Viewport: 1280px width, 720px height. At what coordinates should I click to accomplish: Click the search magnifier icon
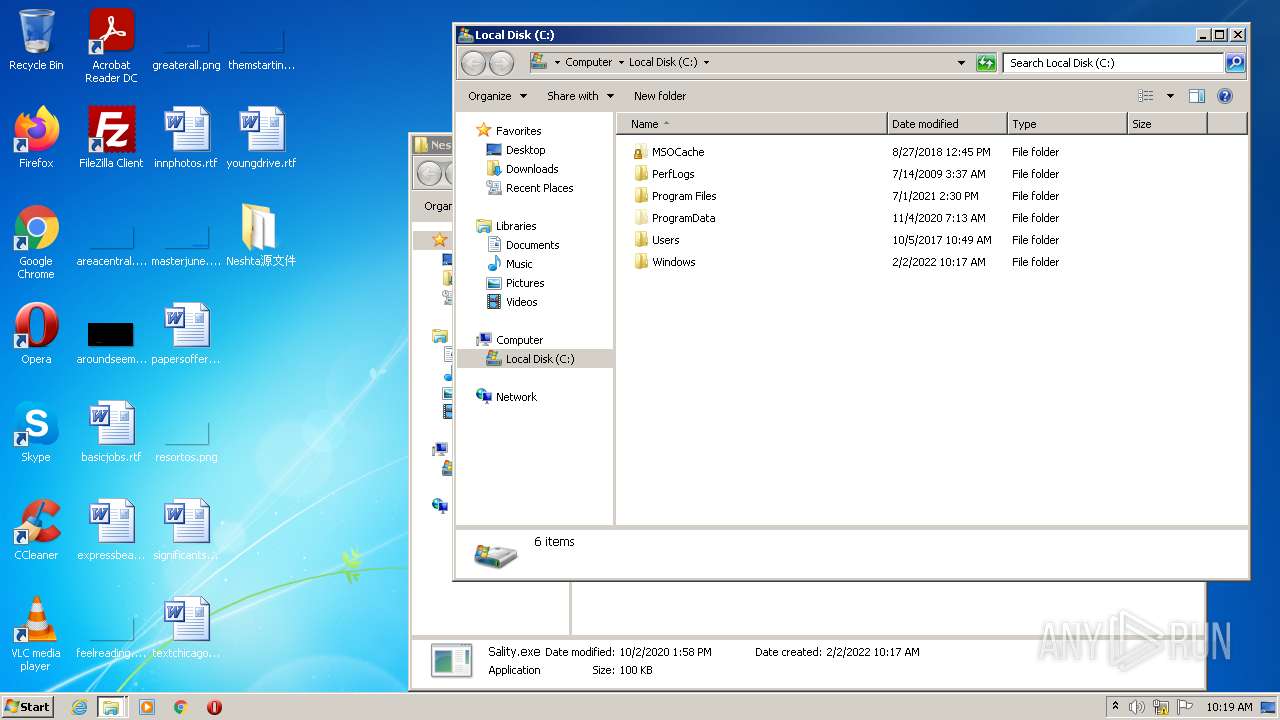coord(1235,63)
